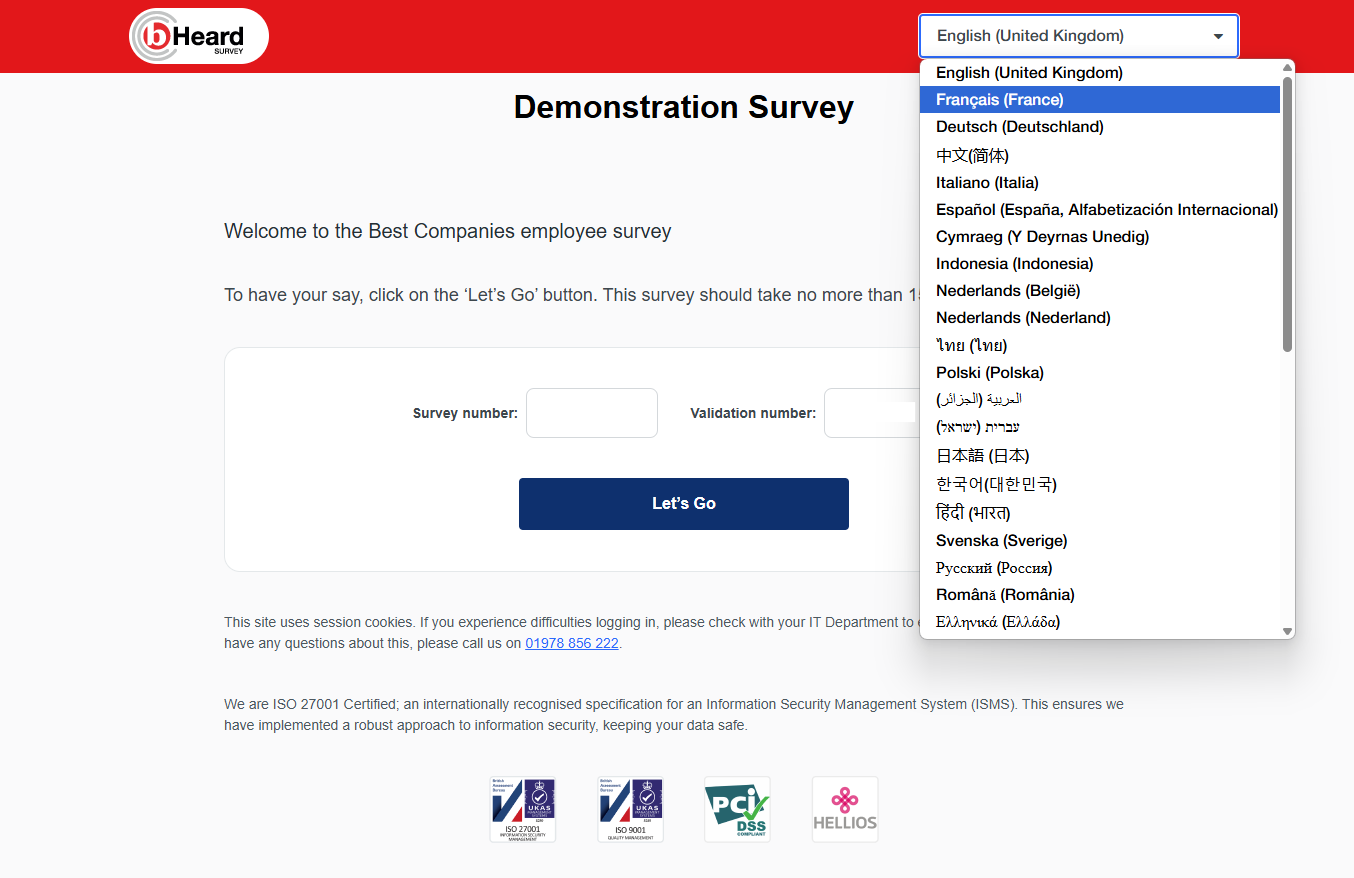Click the ISO 27001 certification badge
This screenshot has height=878, width=1354.
click(522, 809)
